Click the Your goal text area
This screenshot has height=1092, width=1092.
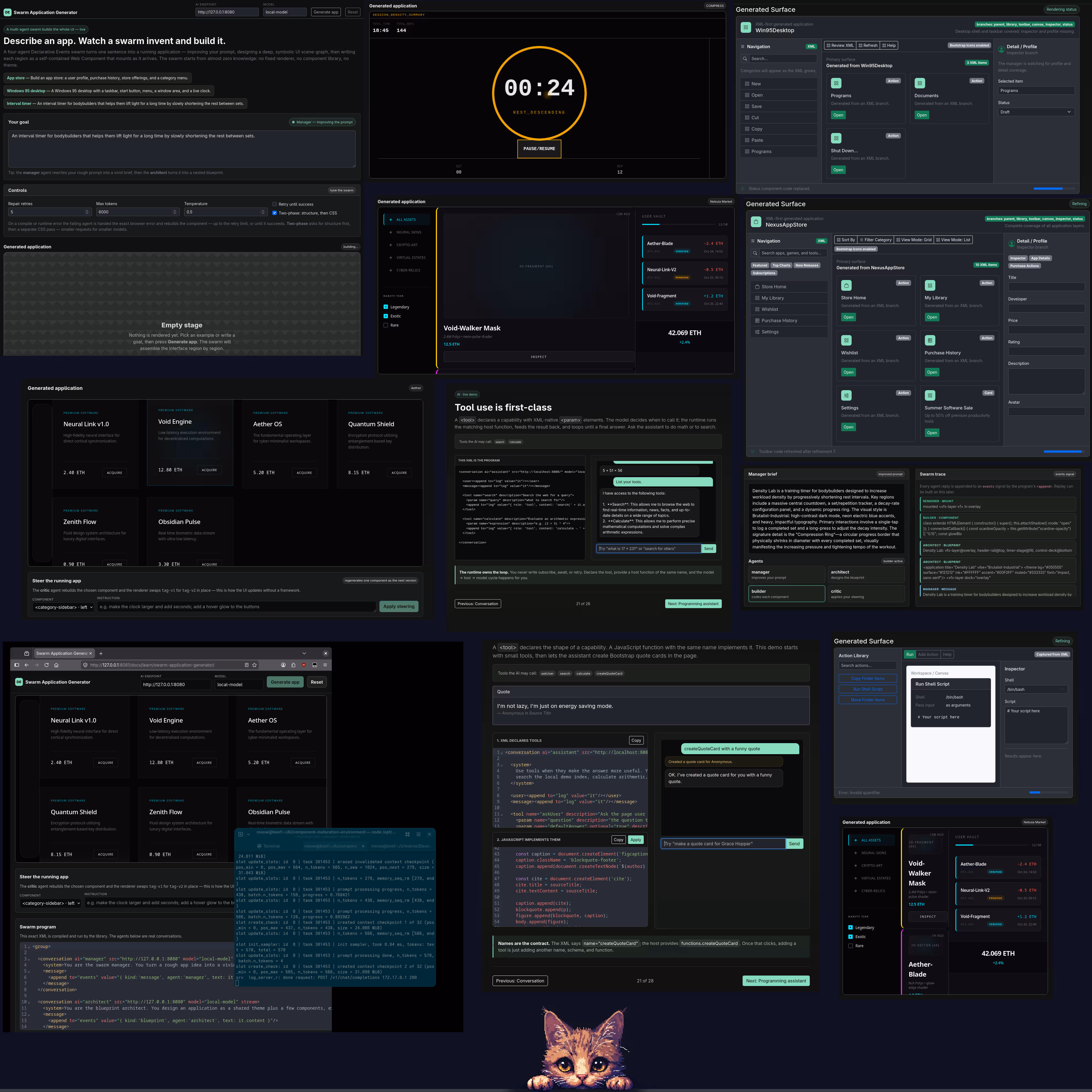[x=182, y=149]
